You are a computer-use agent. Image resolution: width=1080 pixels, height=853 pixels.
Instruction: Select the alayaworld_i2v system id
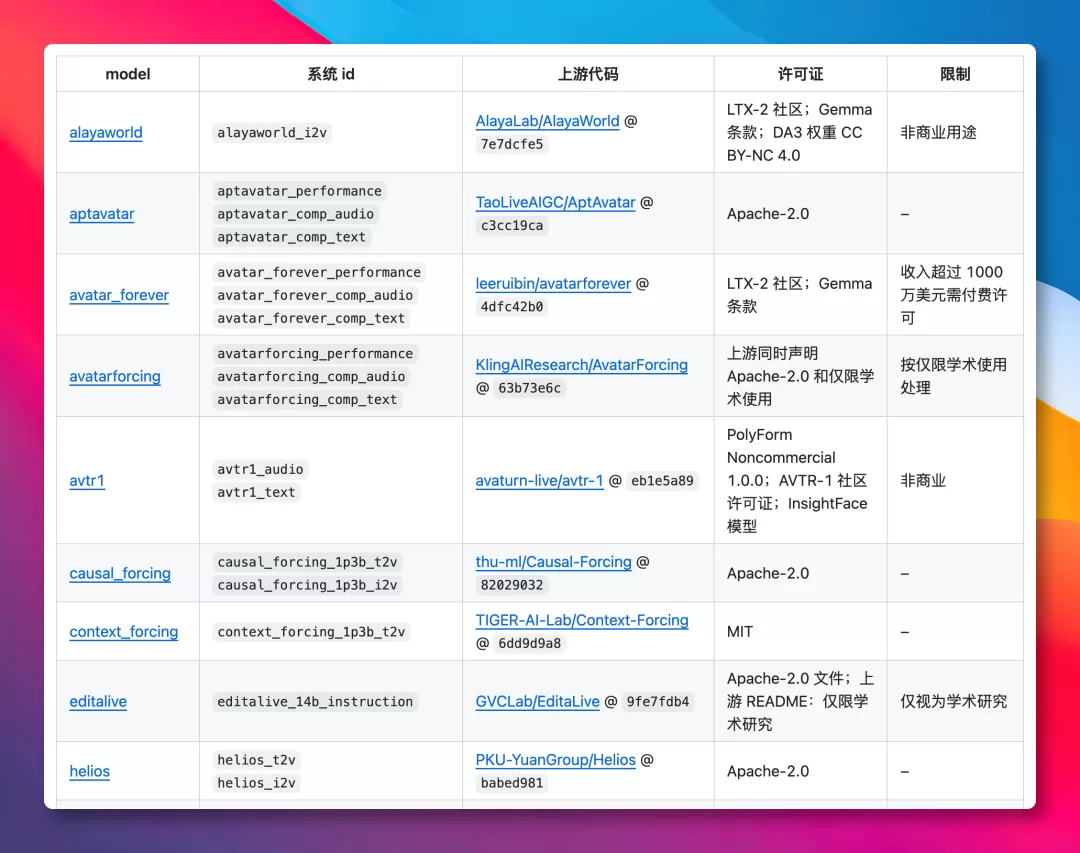coord(272,132)
